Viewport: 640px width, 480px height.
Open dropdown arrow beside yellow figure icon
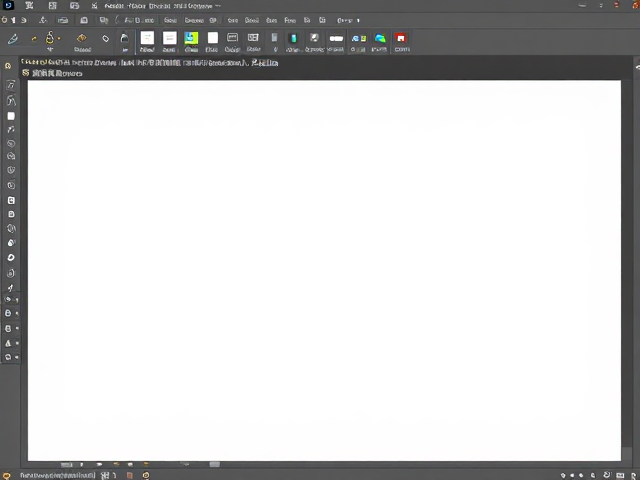click(x=59, y=39)
